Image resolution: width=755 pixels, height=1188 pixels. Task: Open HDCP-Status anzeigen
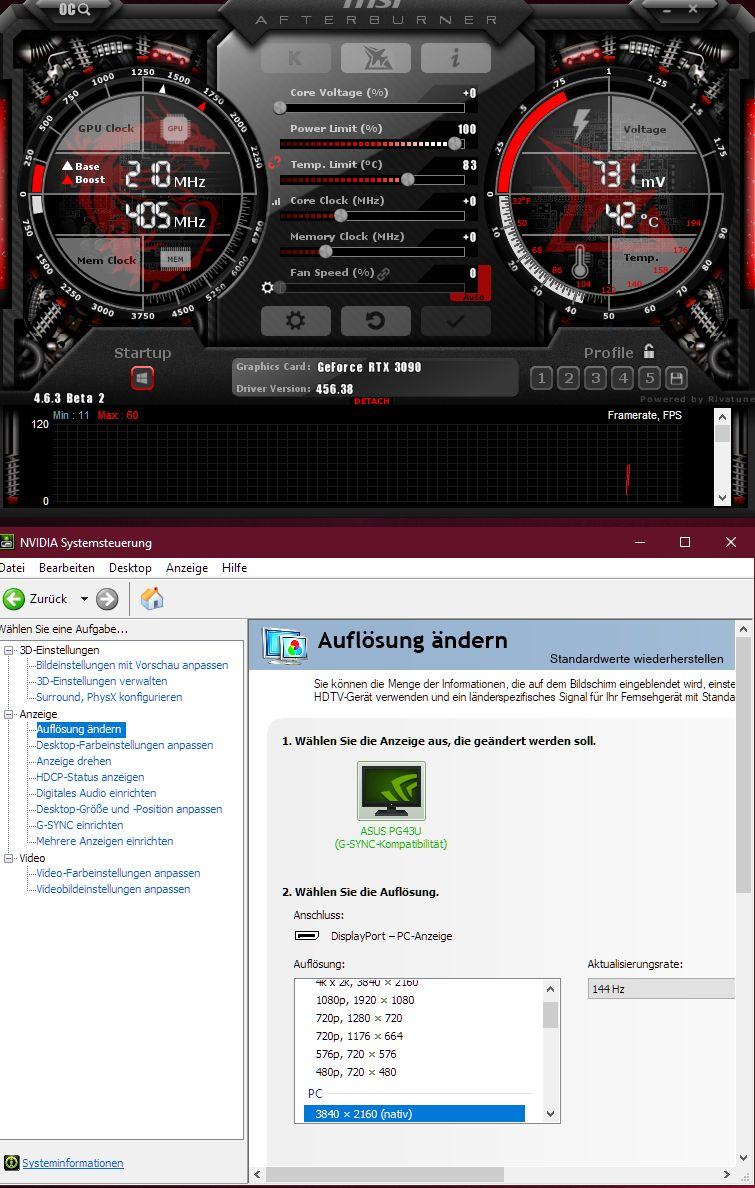(x=90, y=777)
